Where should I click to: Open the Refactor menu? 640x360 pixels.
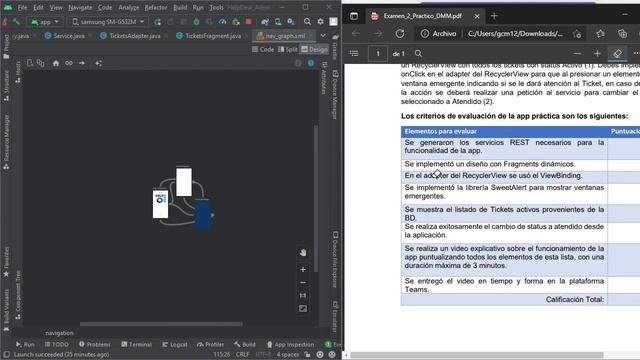[x=156, y=7]
